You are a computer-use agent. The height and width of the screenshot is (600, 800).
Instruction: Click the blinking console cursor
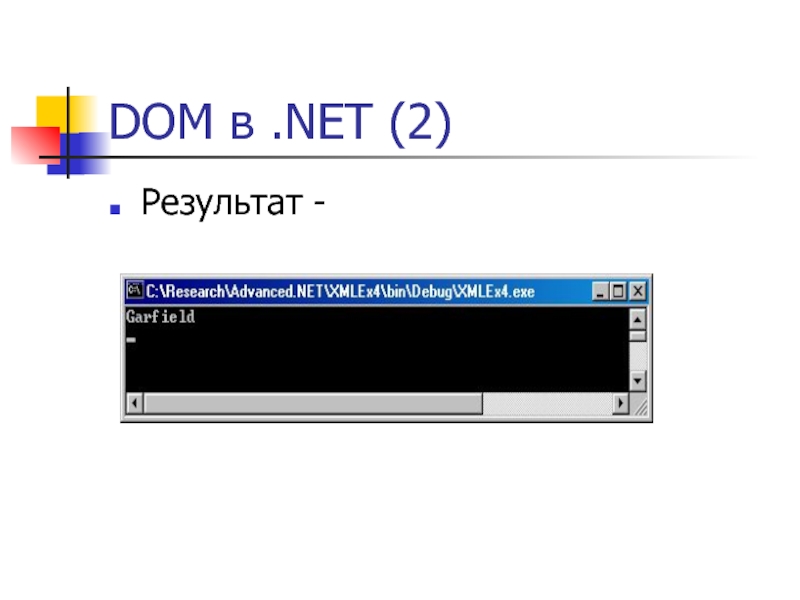coord(131,339)
